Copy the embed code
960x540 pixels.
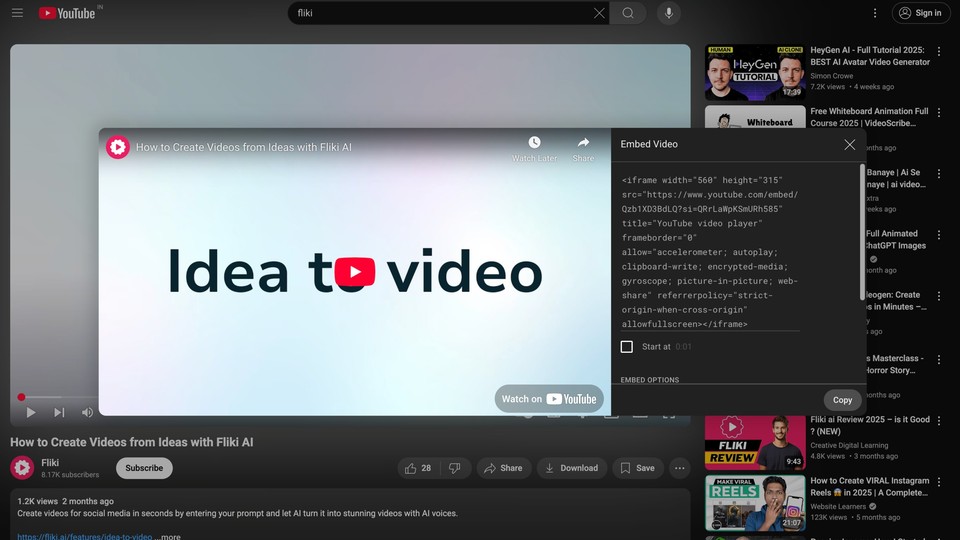tap(842, 400)
